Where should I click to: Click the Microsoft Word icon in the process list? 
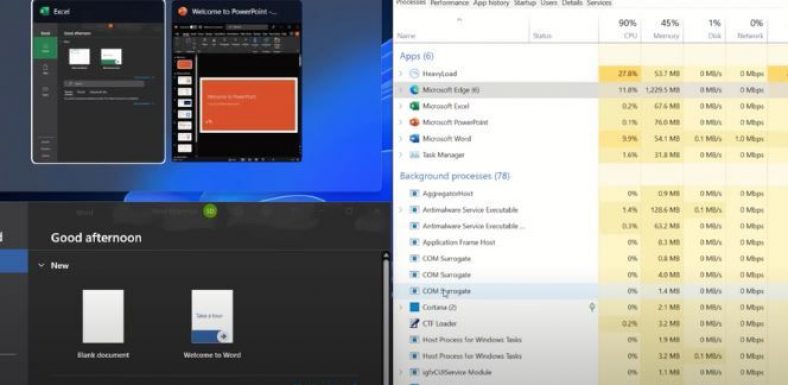point(414,138)
